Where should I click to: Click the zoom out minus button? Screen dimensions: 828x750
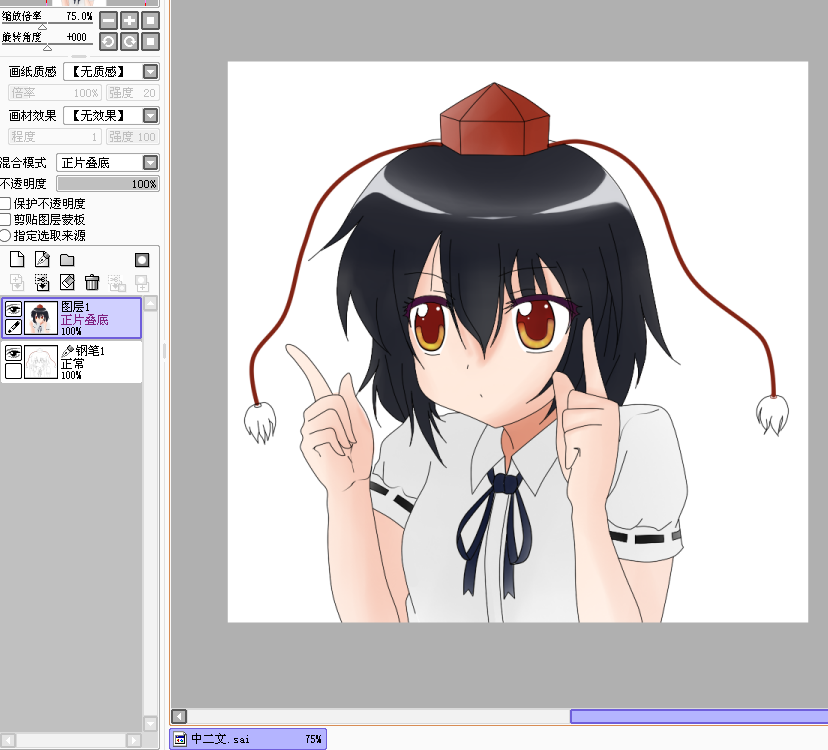[108, 21]
